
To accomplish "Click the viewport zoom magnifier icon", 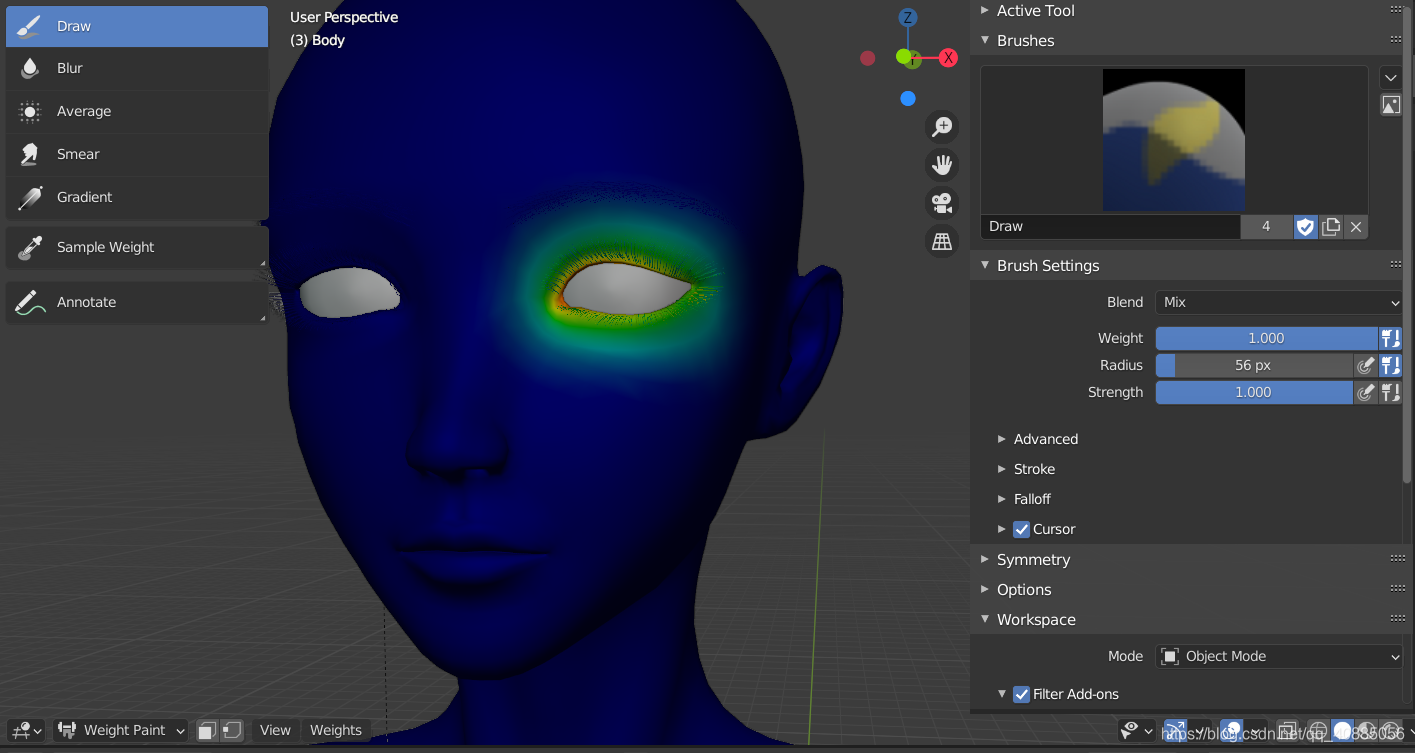I will tap(941, 127).
